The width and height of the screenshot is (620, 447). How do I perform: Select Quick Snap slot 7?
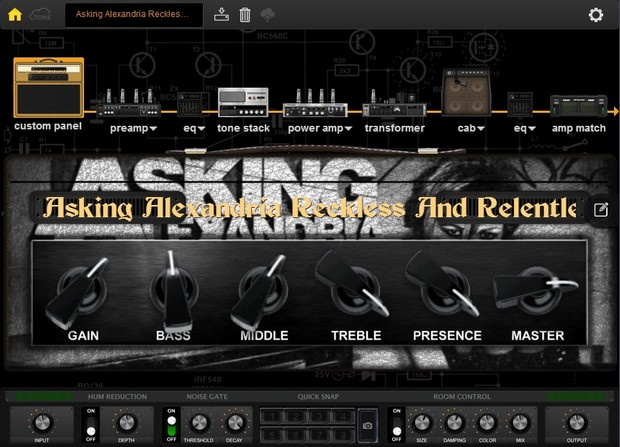pyautogui.click(x=320, y=435)
